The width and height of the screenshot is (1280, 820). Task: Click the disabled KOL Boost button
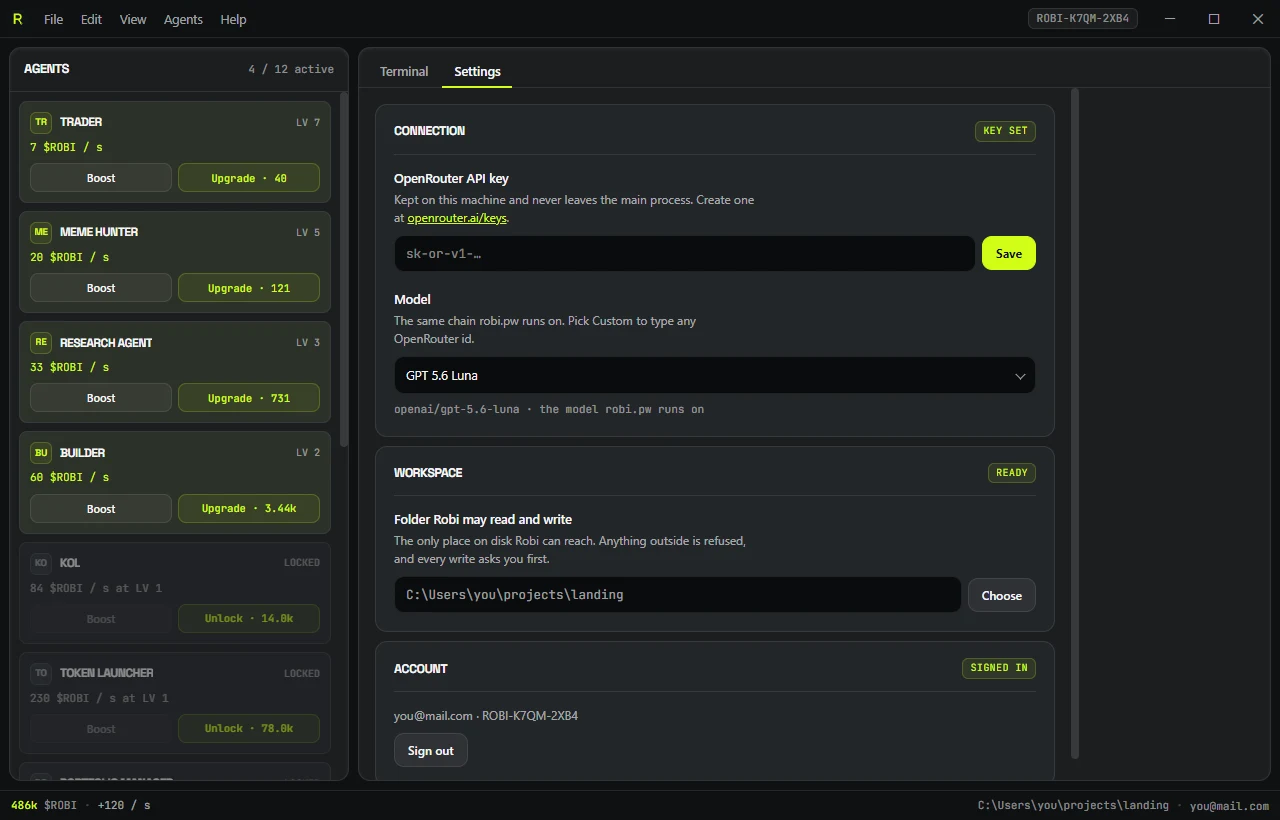coord(101,618)
